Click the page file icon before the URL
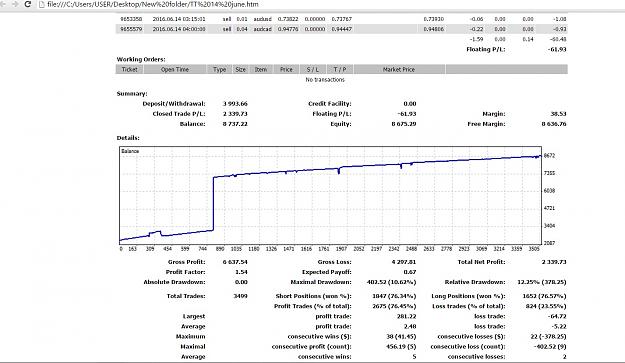The image size is (625, 363). coord(41,4)
